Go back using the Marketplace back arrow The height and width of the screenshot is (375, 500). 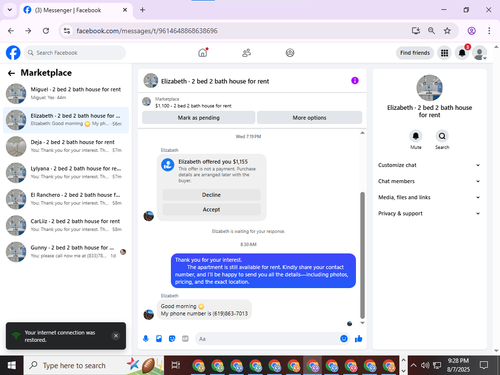point(11,73)
